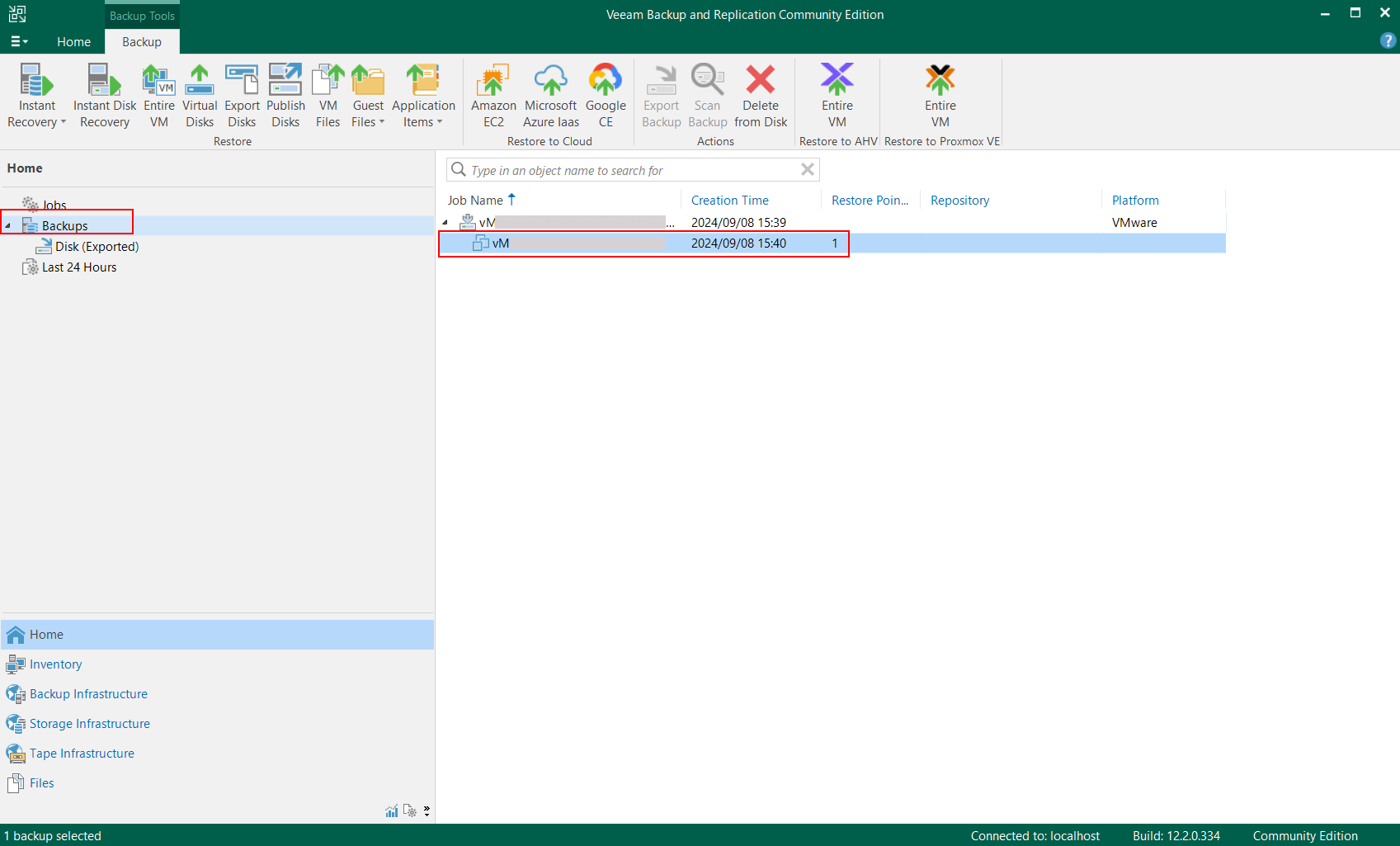
Task: Open the Backup Infrastructure view
Action: (x=217, y=693)
